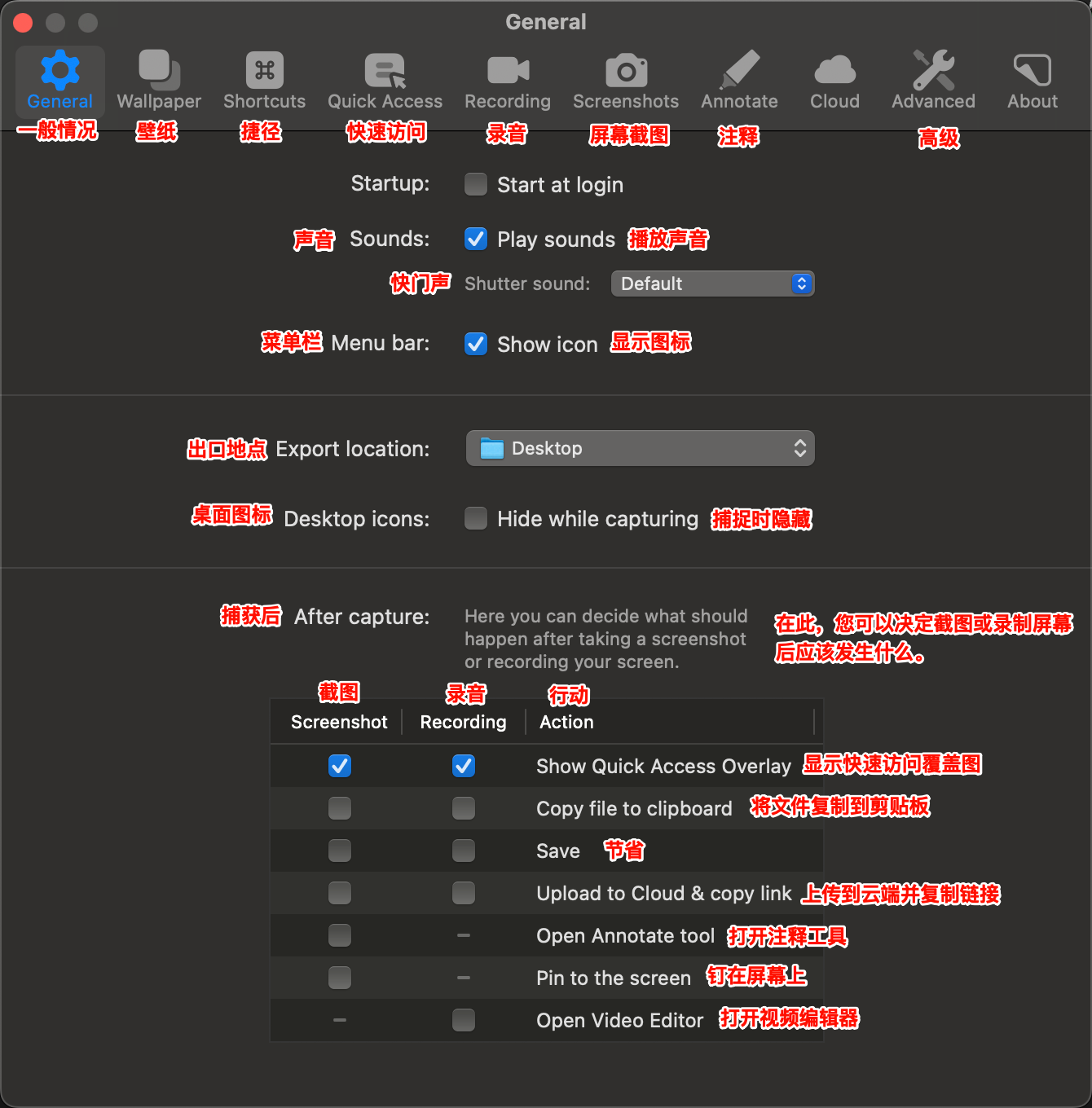Screen dimensions: 1092x1108
Task: Open the Quick Access settings icon
Action: (385, 70)
